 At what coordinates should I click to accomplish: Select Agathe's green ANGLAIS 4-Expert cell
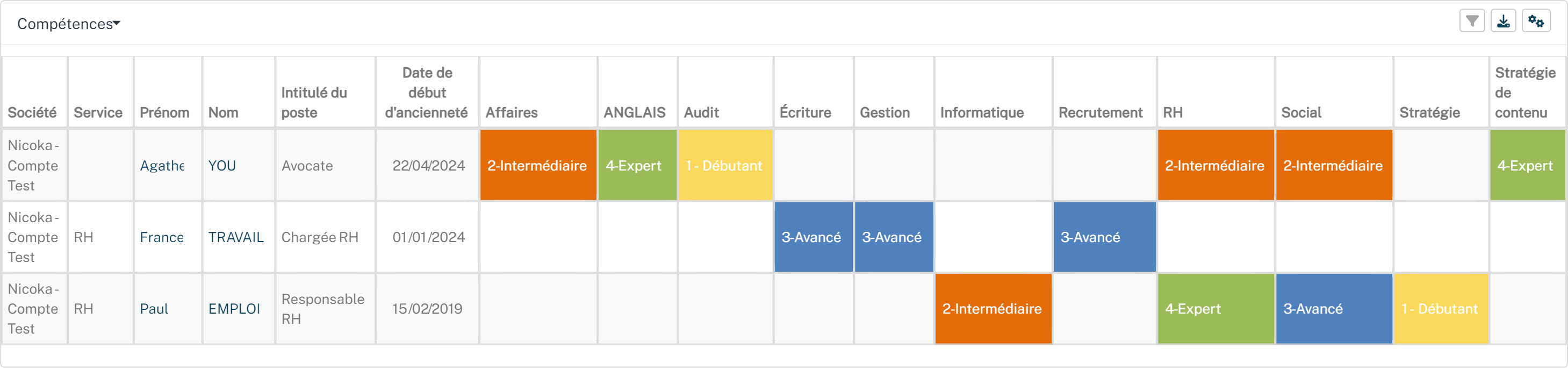(637, 165)
